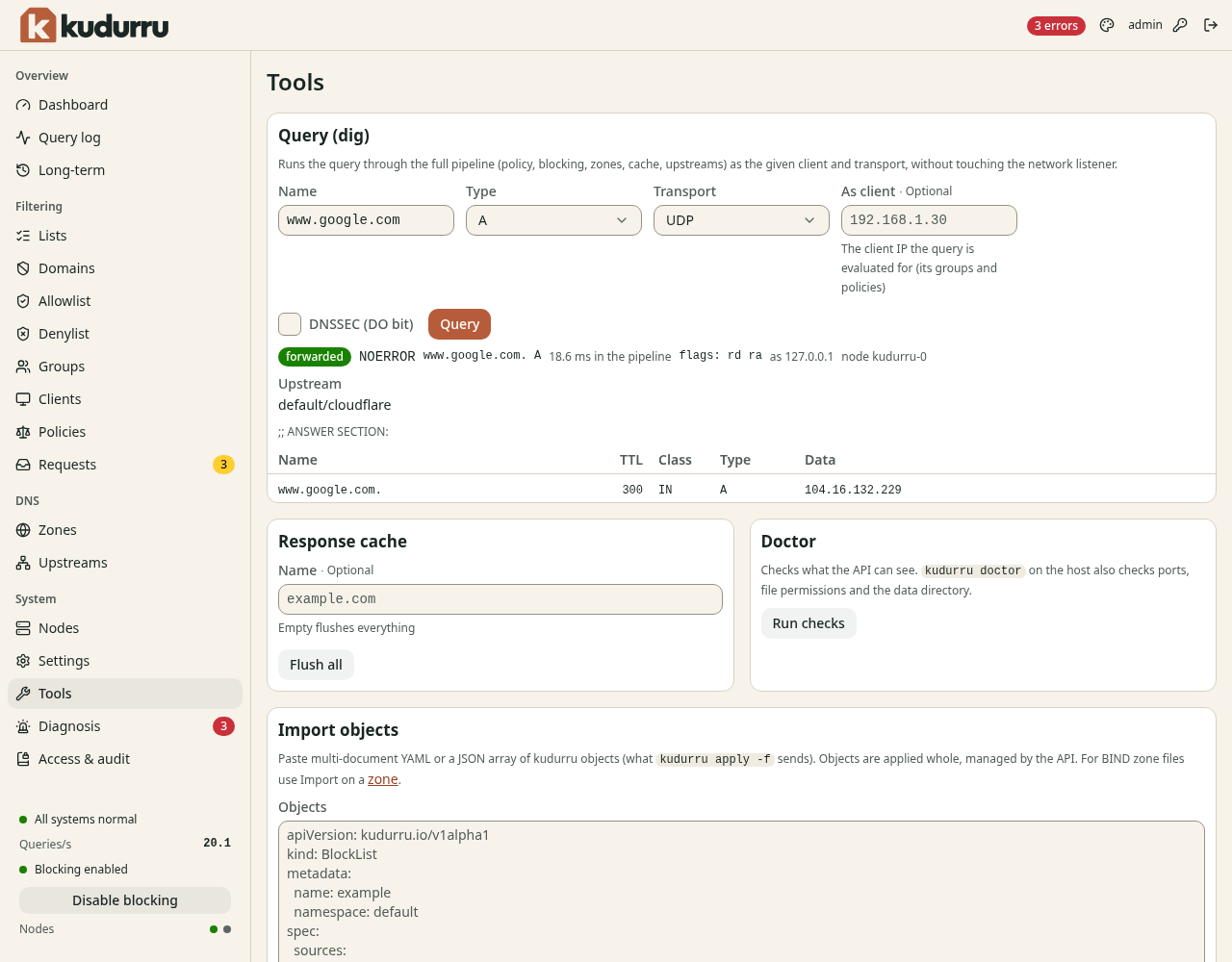This screenshot has height=962, width=1232.
Task: Click the Query log activity icon
Action: tap(23, 138)
